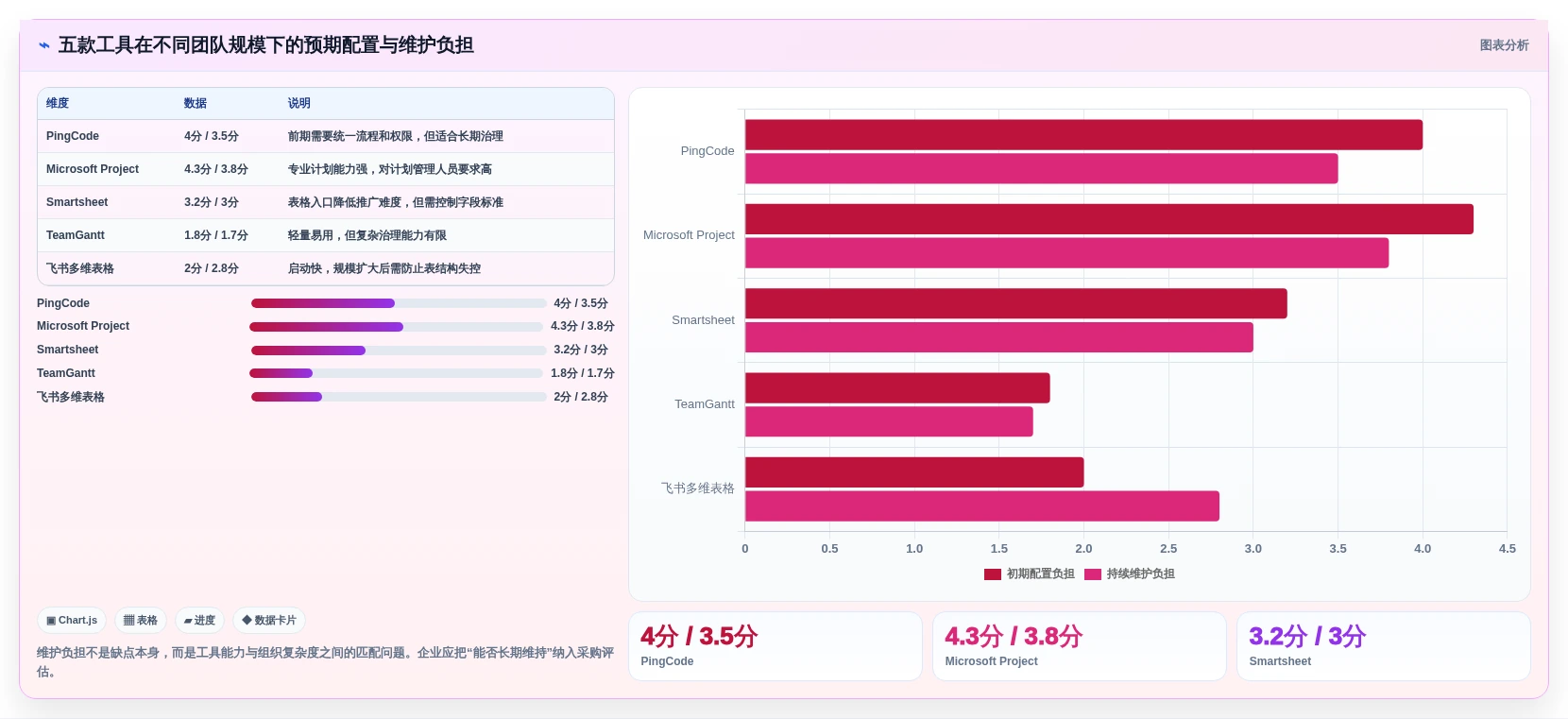Viewport: 1568px width, 719px height.
Task: Click the table cell 1.8分 / 1.7分
Action: pos(216,235)
